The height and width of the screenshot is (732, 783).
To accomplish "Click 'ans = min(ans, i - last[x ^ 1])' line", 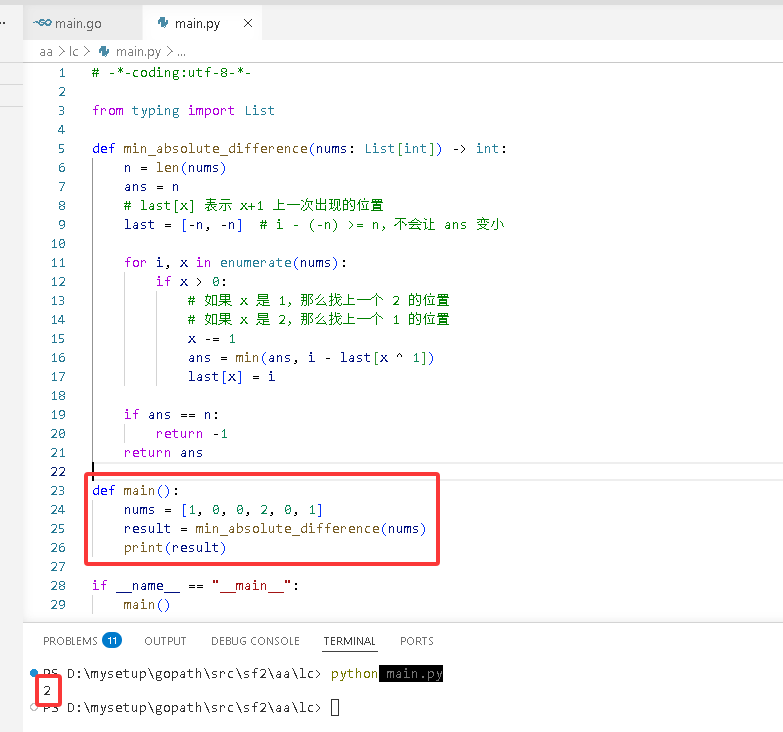I will [x=311, y=358].
